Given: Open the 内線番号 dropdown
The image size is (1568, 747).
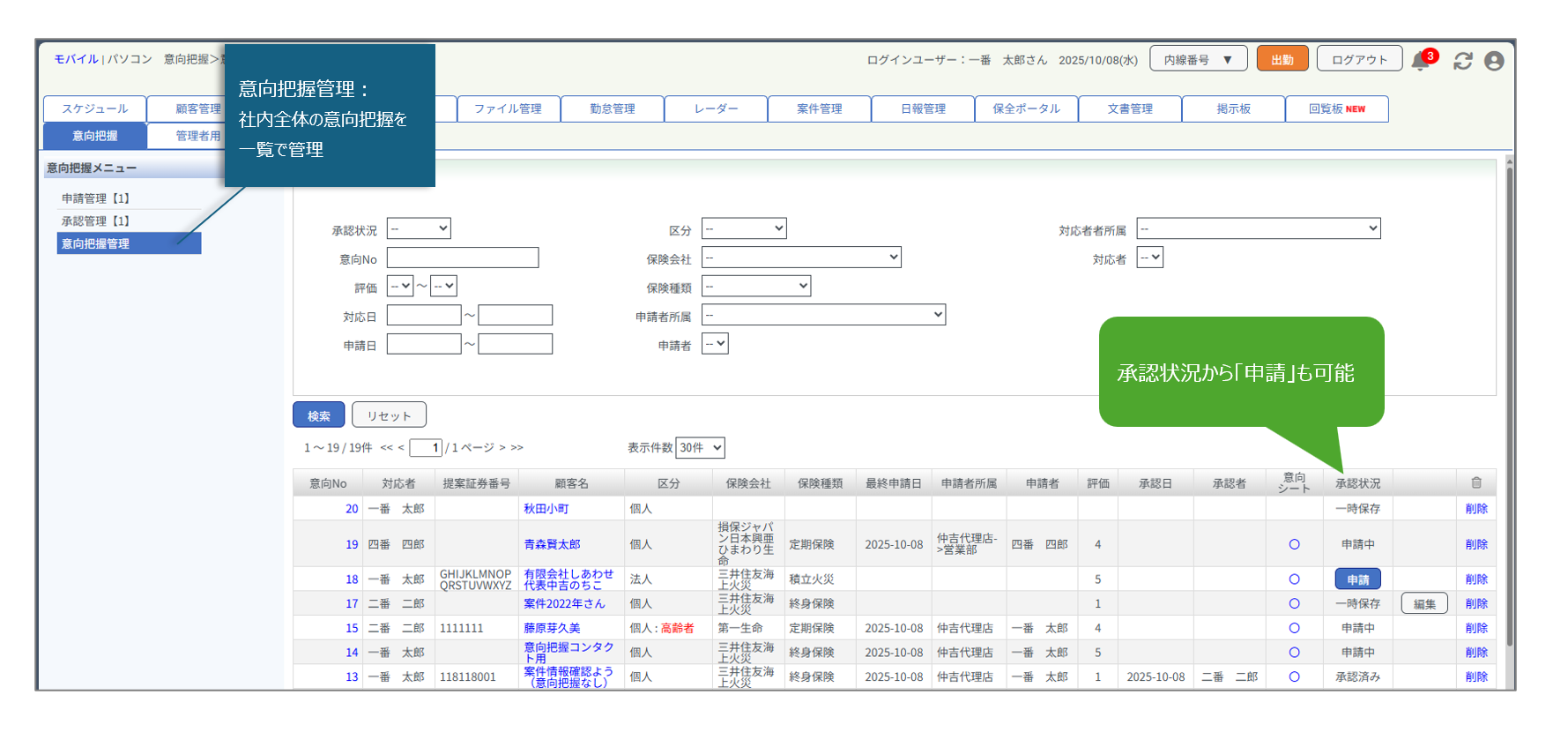Looking at the screenshot, I should pos(1198,59).
